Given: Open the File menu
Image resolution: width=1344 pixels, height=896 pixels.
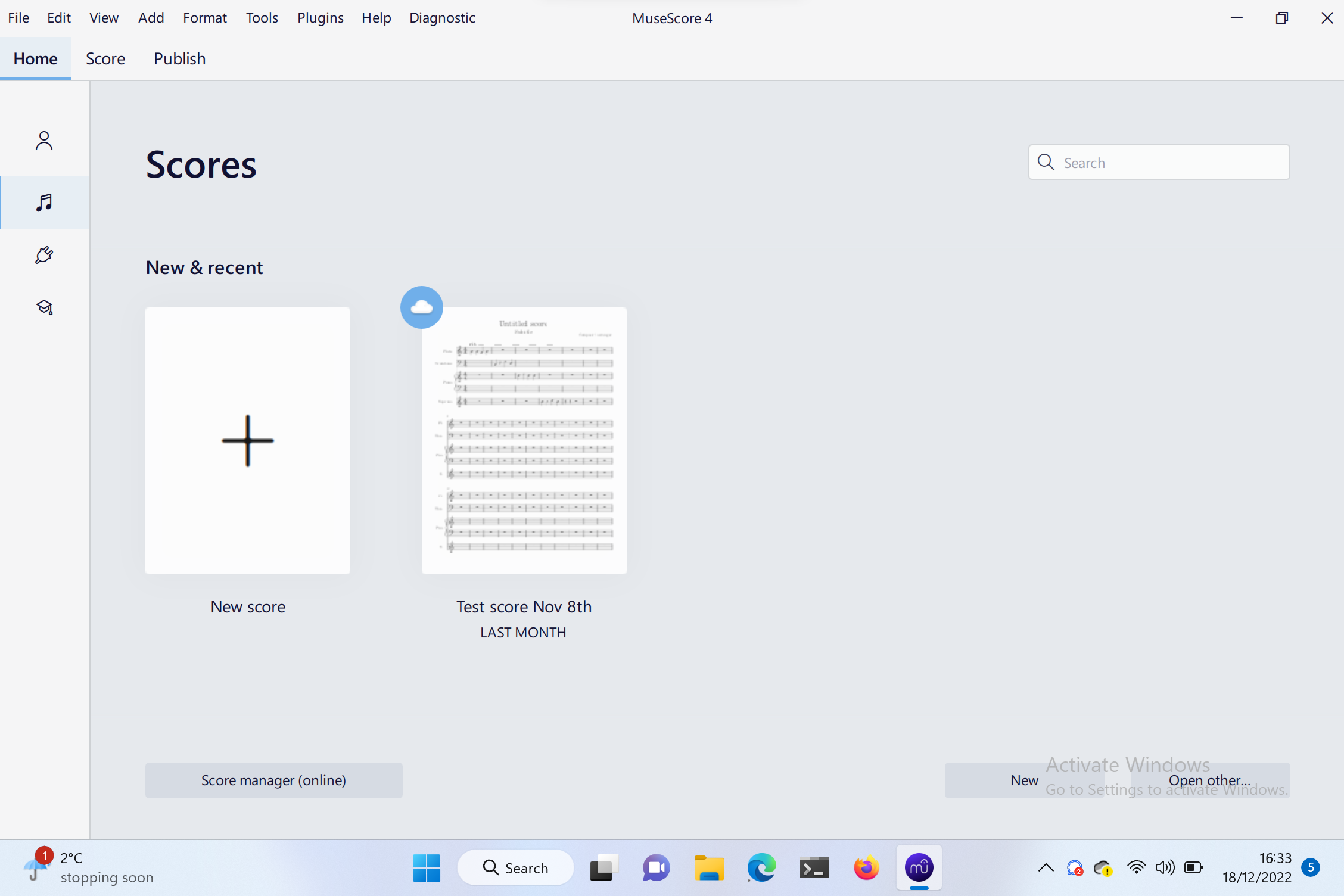Looking at the screenshot, I should click(x=18, y=18).
